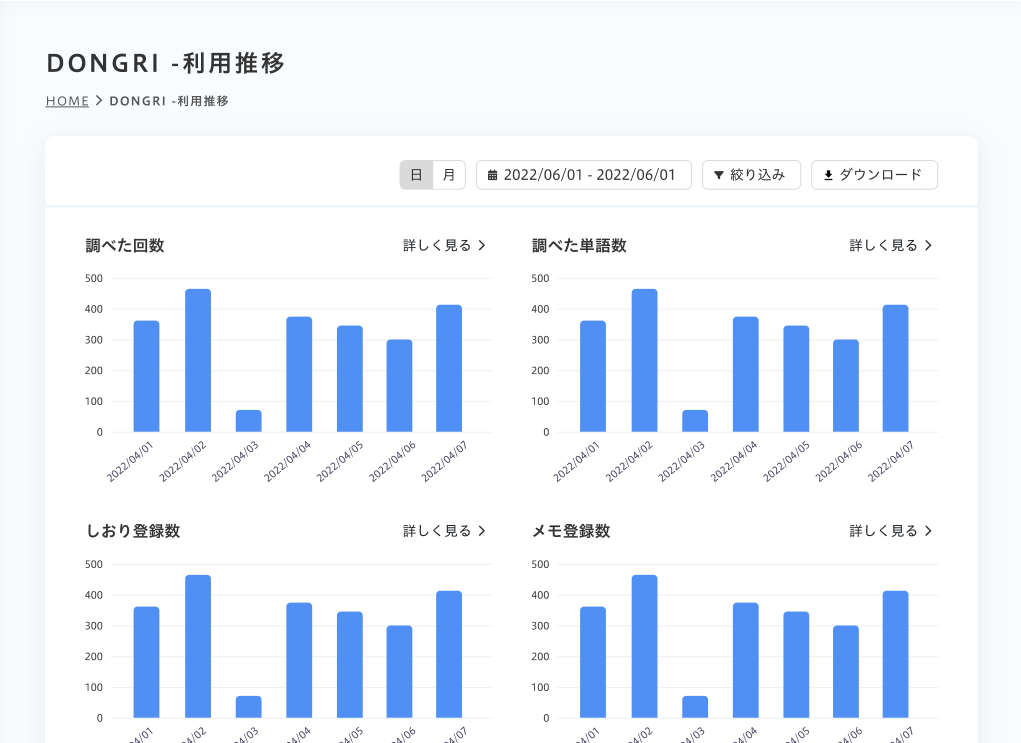Click the DONGRI -利用推移 page heading
1021x743 pixels.
pos(165,63)
